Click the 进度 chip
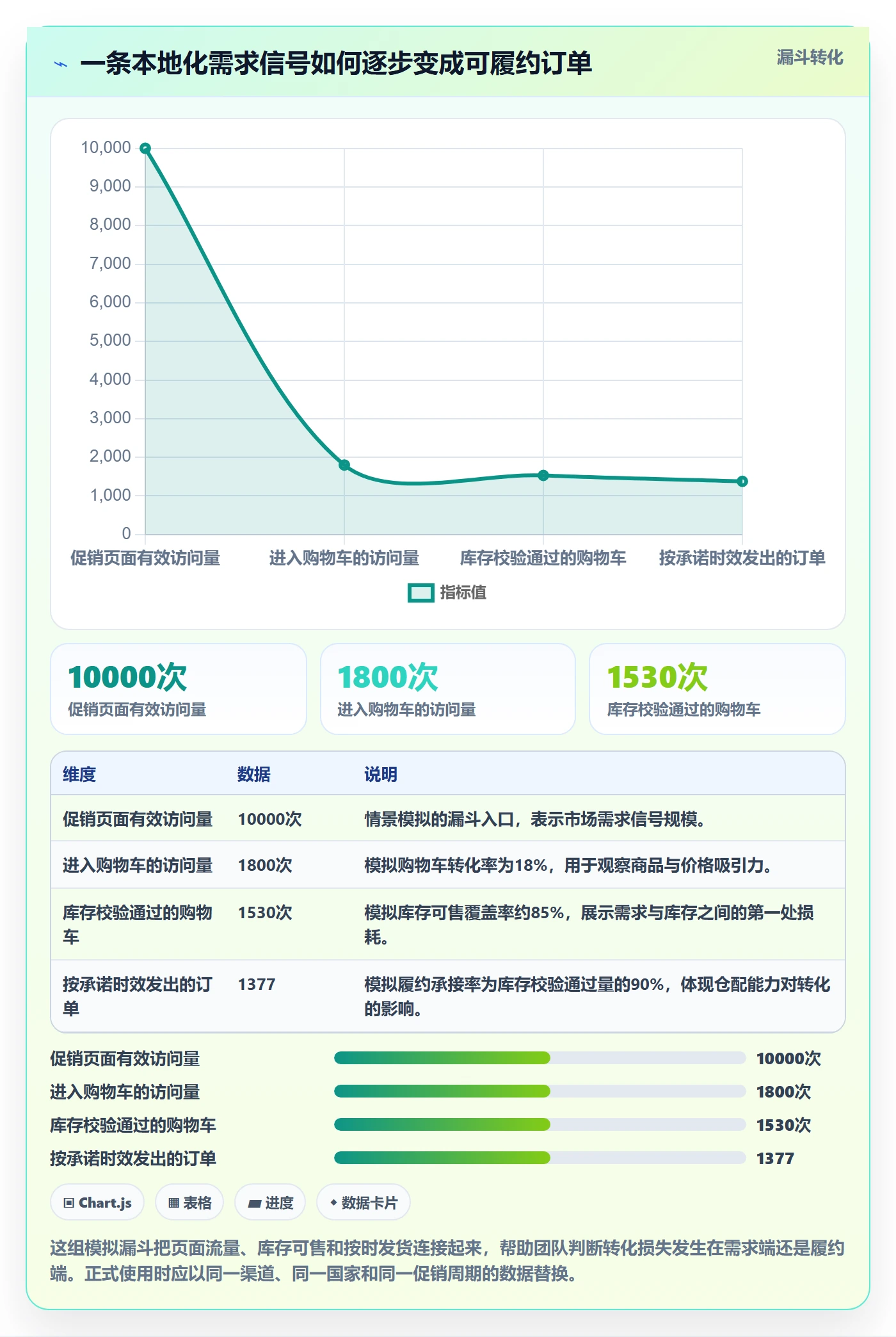The image size is (896, 1337). tap(270, 1203)
